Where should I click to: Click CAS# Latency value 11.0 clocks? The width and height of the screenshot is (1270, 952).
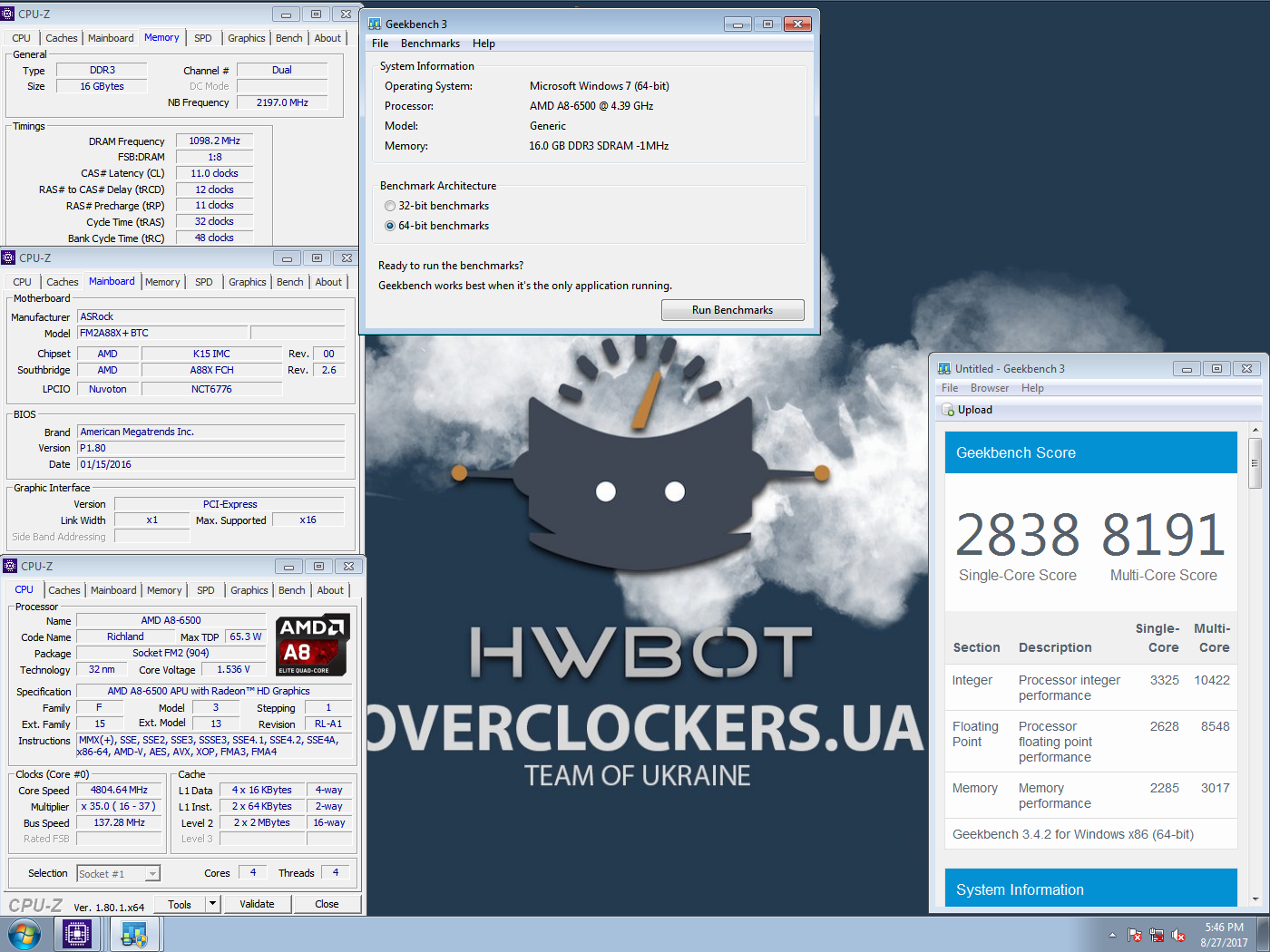click(x=214, y=173)
